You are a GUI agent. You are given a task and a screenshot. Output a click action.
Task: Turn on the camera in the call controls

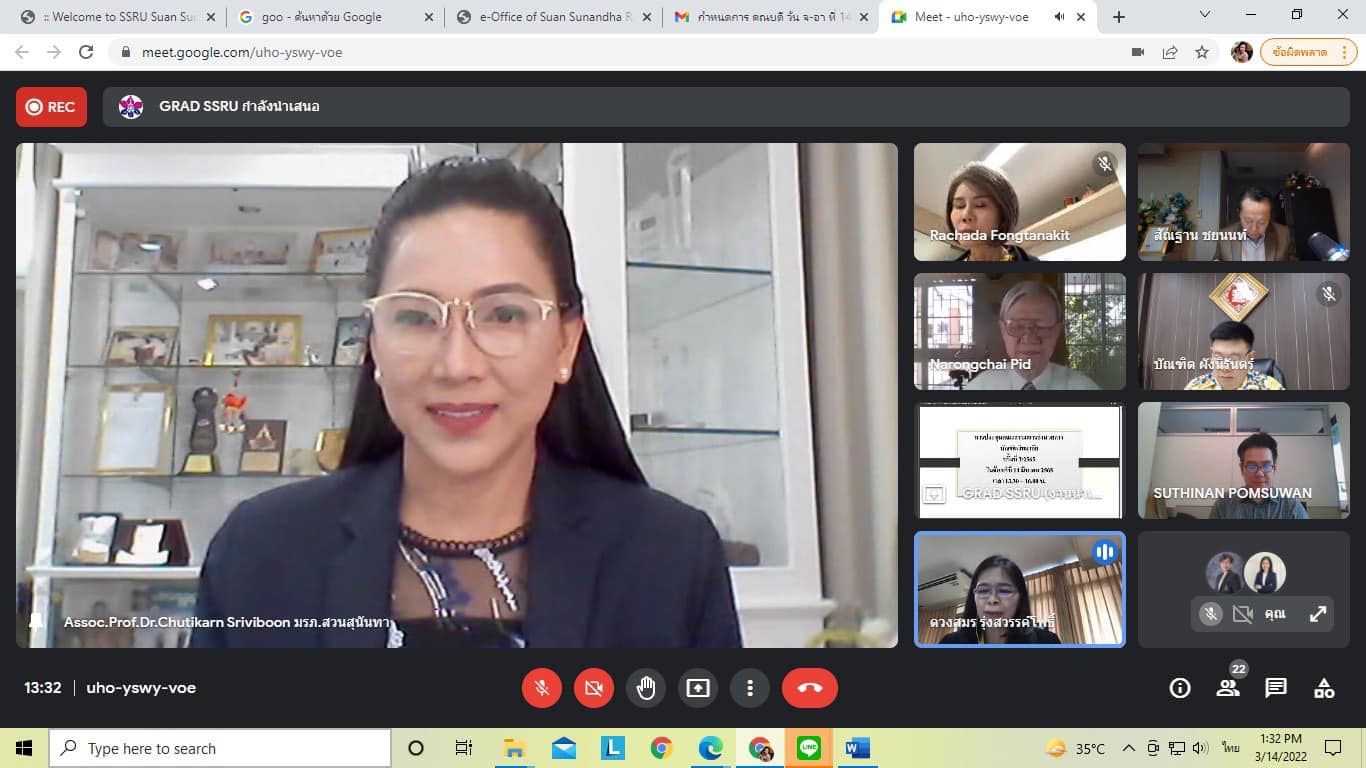point(594,688)
